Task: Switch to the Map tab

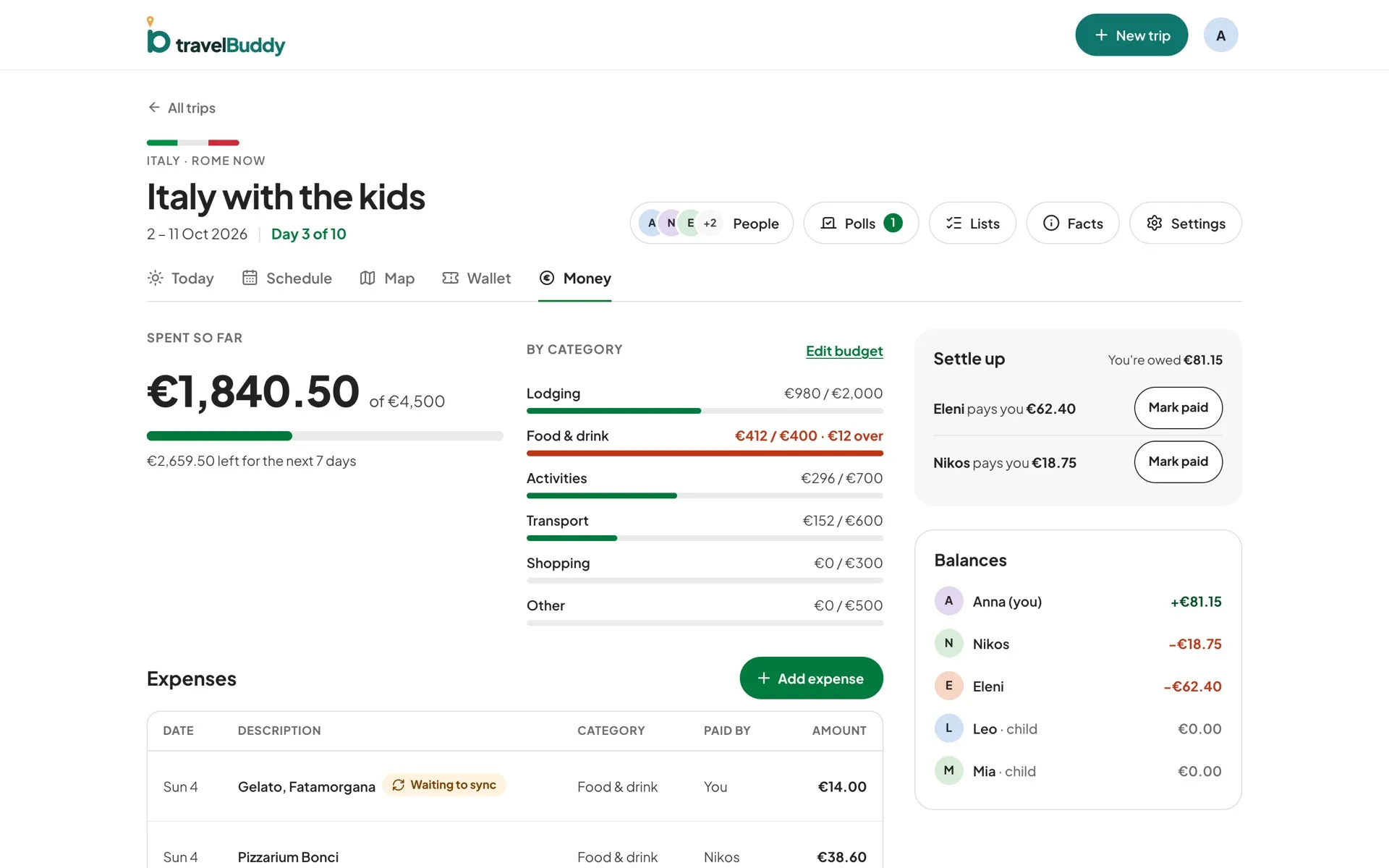Action: [x=387, y=278]
